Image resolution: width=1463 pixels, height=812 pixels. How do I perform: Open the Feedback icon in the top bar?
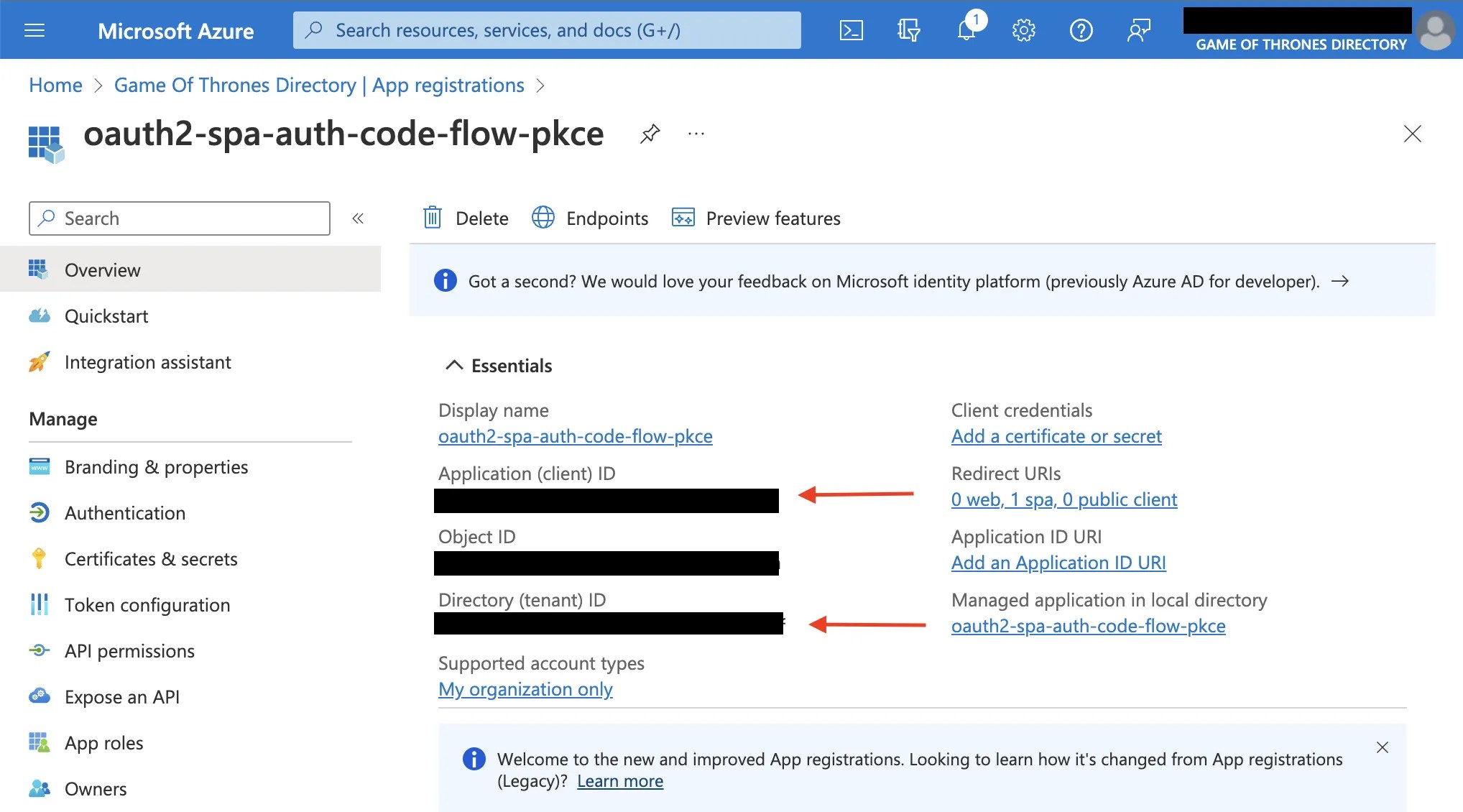(x=1139, y=30)
